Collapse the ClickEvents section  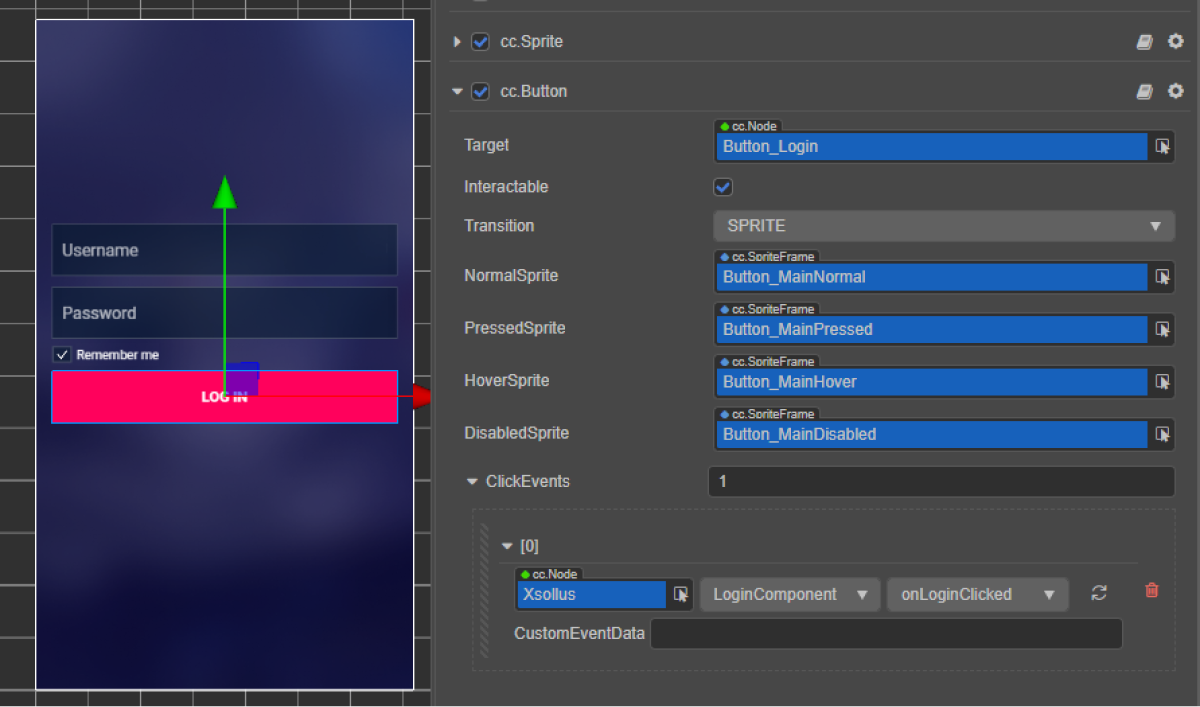[x=472, y=481]
